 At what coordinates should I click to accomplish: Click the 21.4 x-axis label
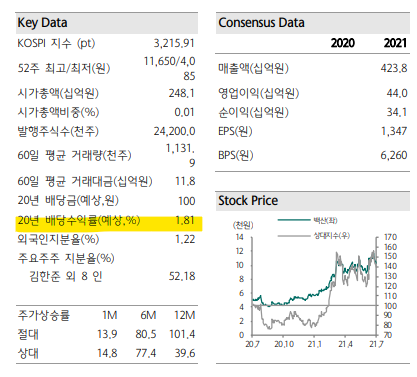pyautogui.click(x=346, y=344)
